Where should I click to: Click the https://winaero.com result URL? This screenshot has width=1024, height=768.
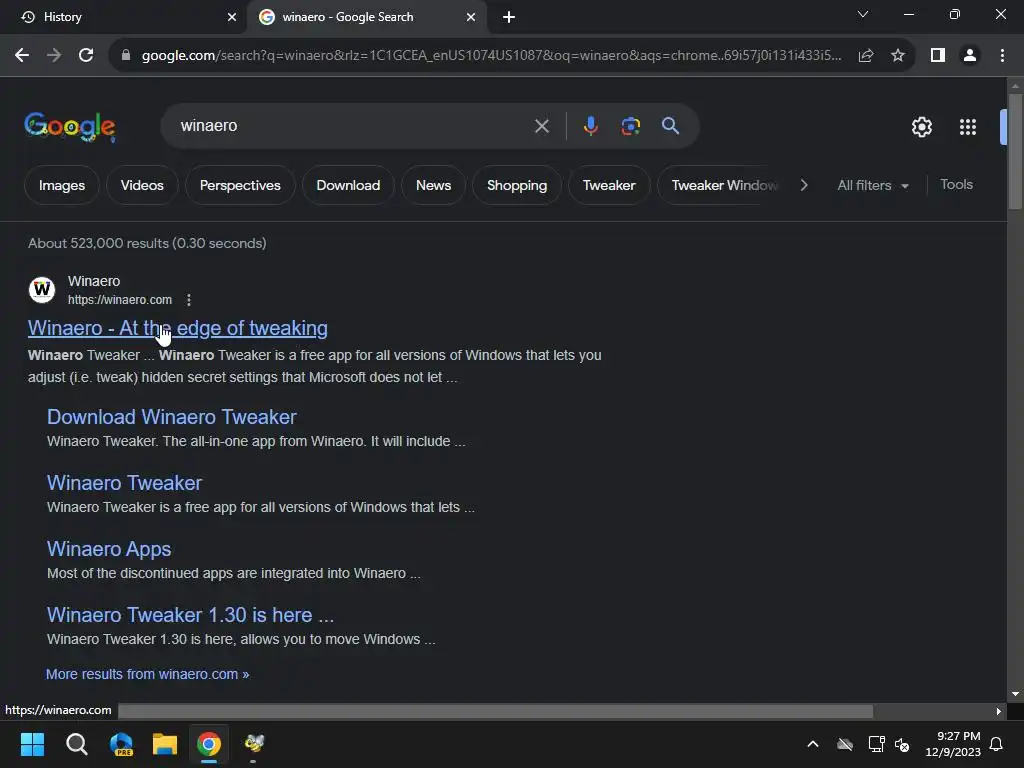pyautogui.click(x=120, y=300)
